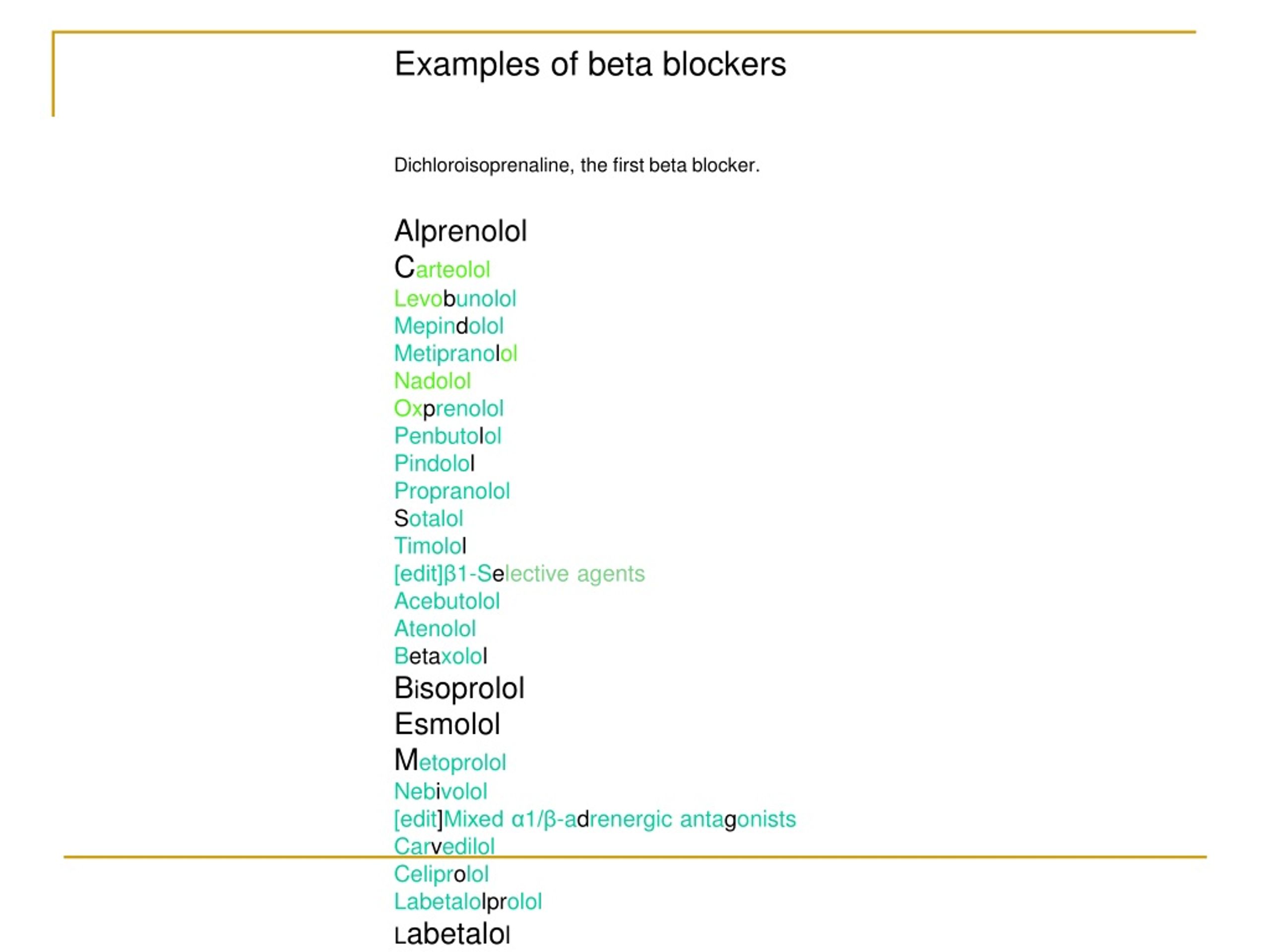Image resolution: width=1270 pixels, height=952 pixels.
Task: Click the Metoprolol link
Action: click(450, 761)
